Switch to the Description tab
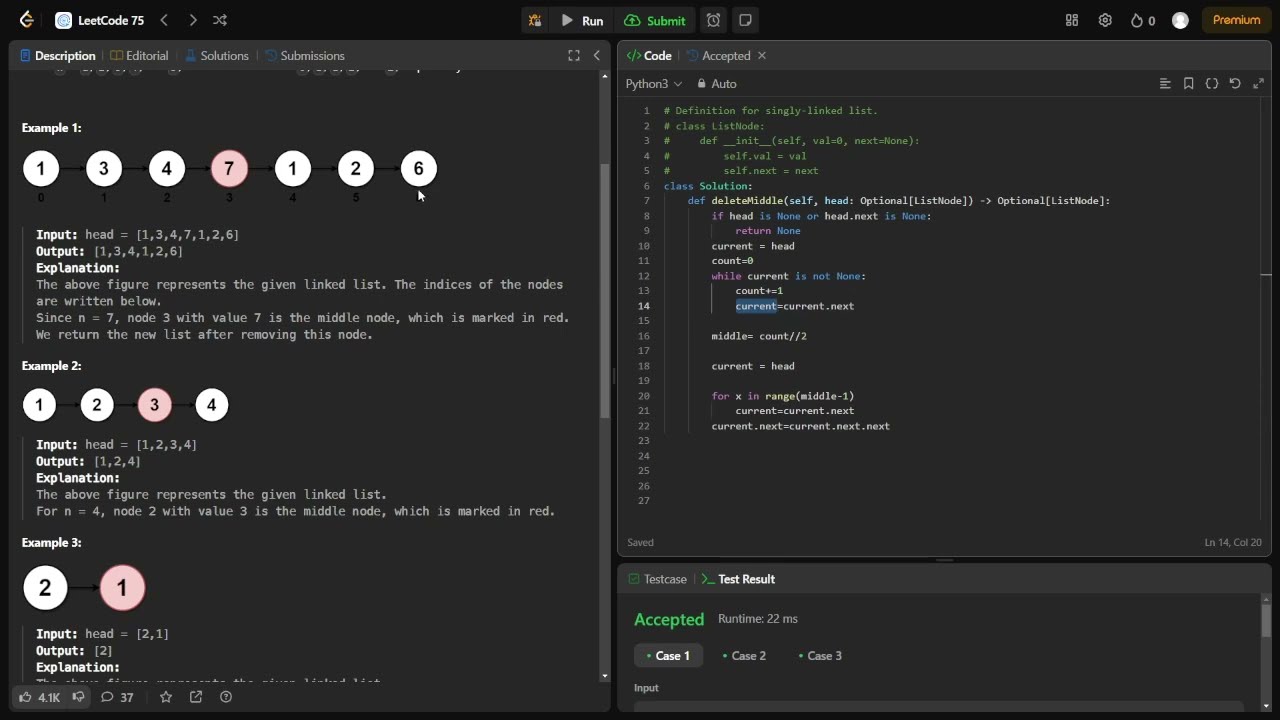Viewport: 1280px width, 720px height. (x=58, y=56)
